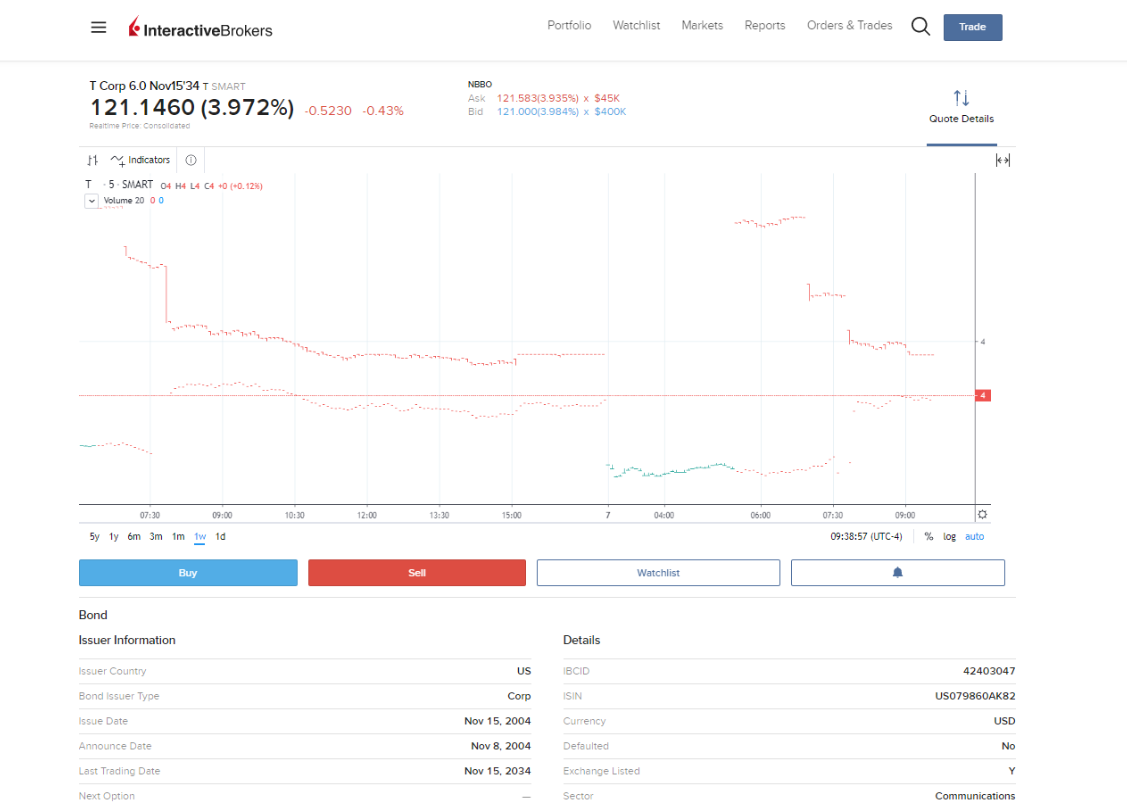Click Announce Date Nov 8, 2004
The height and width of the screenshot is (811, 1127).
tap(501, 746)
